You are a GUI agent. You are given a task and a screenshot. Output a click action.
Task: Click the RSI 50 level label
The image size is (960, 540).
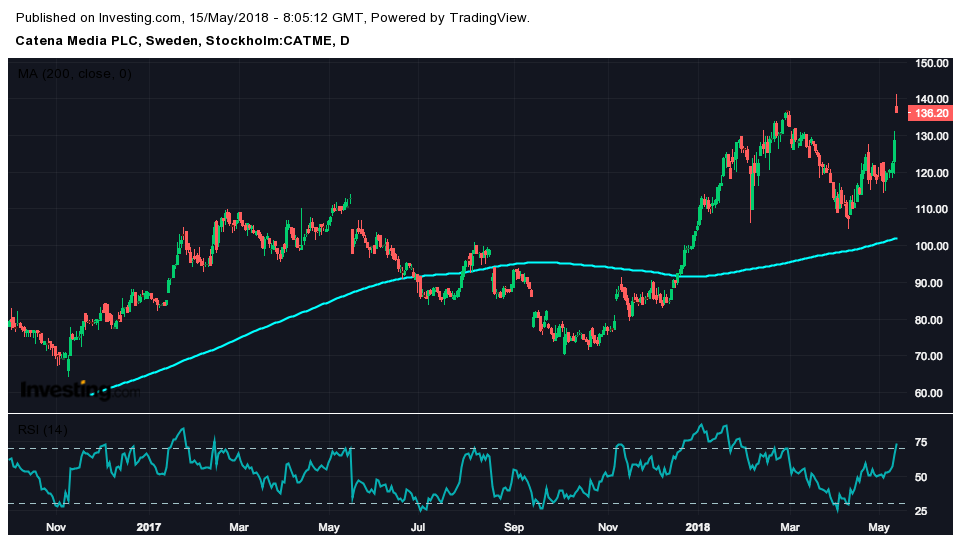click(x=921, y=477)
